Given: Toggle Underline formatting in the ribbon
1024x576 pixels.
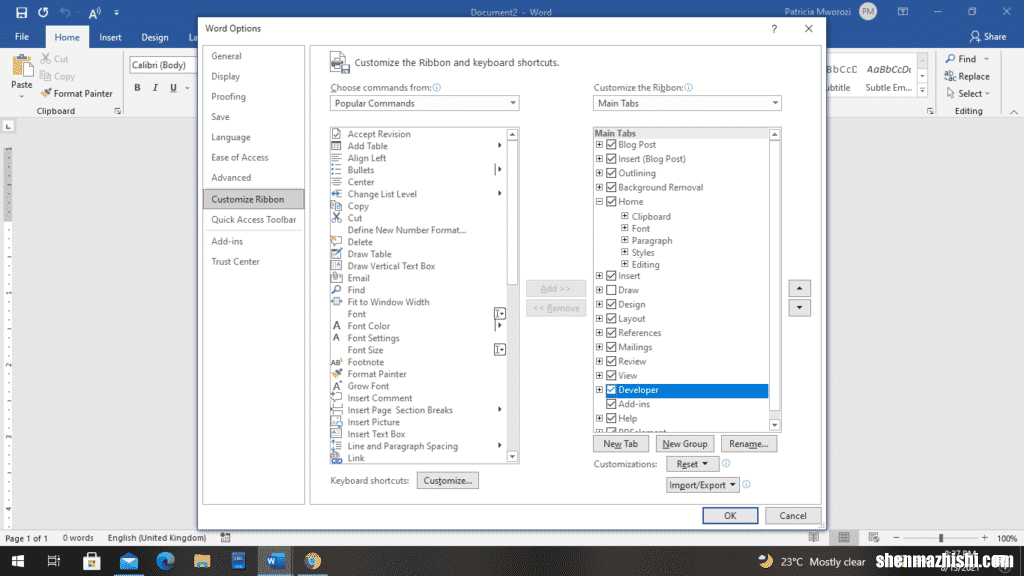Looking at the screenshot, I should pyautogui.click(x=173, y=88).
